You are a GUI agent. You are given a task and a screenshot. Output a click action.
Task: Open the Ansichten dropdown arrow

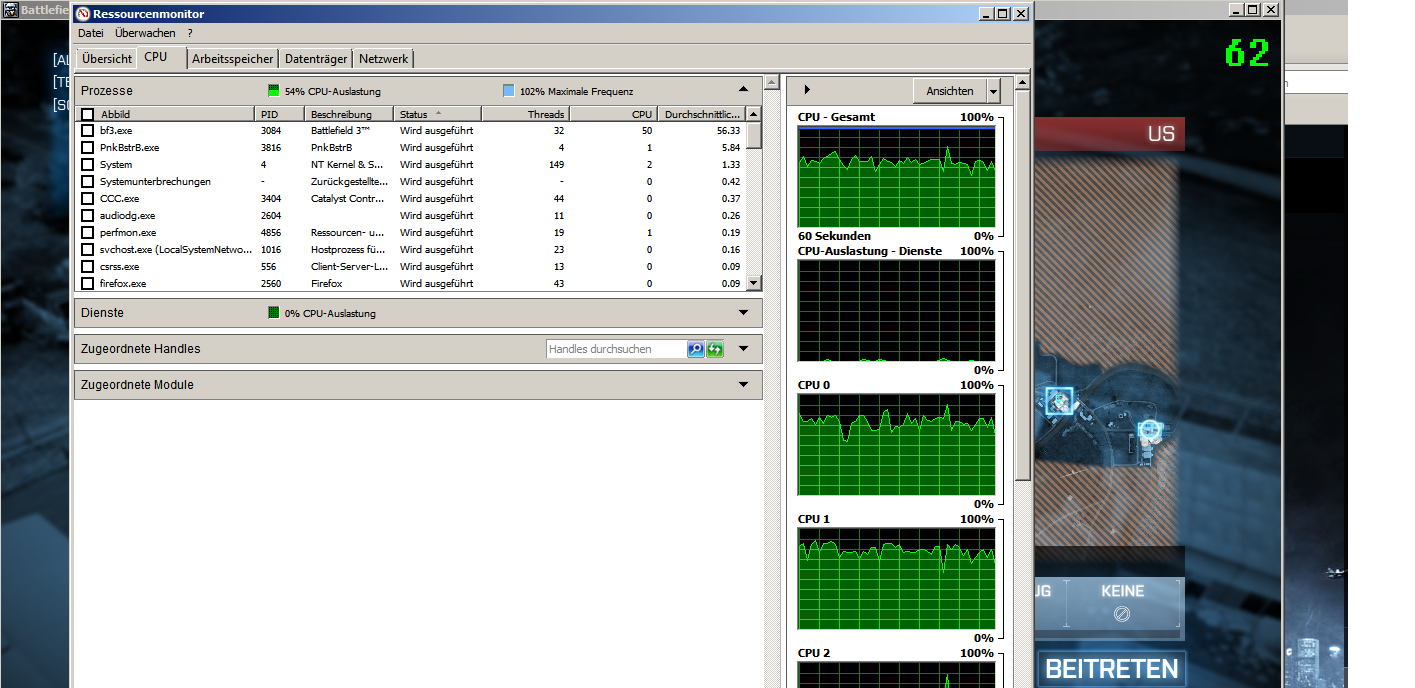[993, 91]
